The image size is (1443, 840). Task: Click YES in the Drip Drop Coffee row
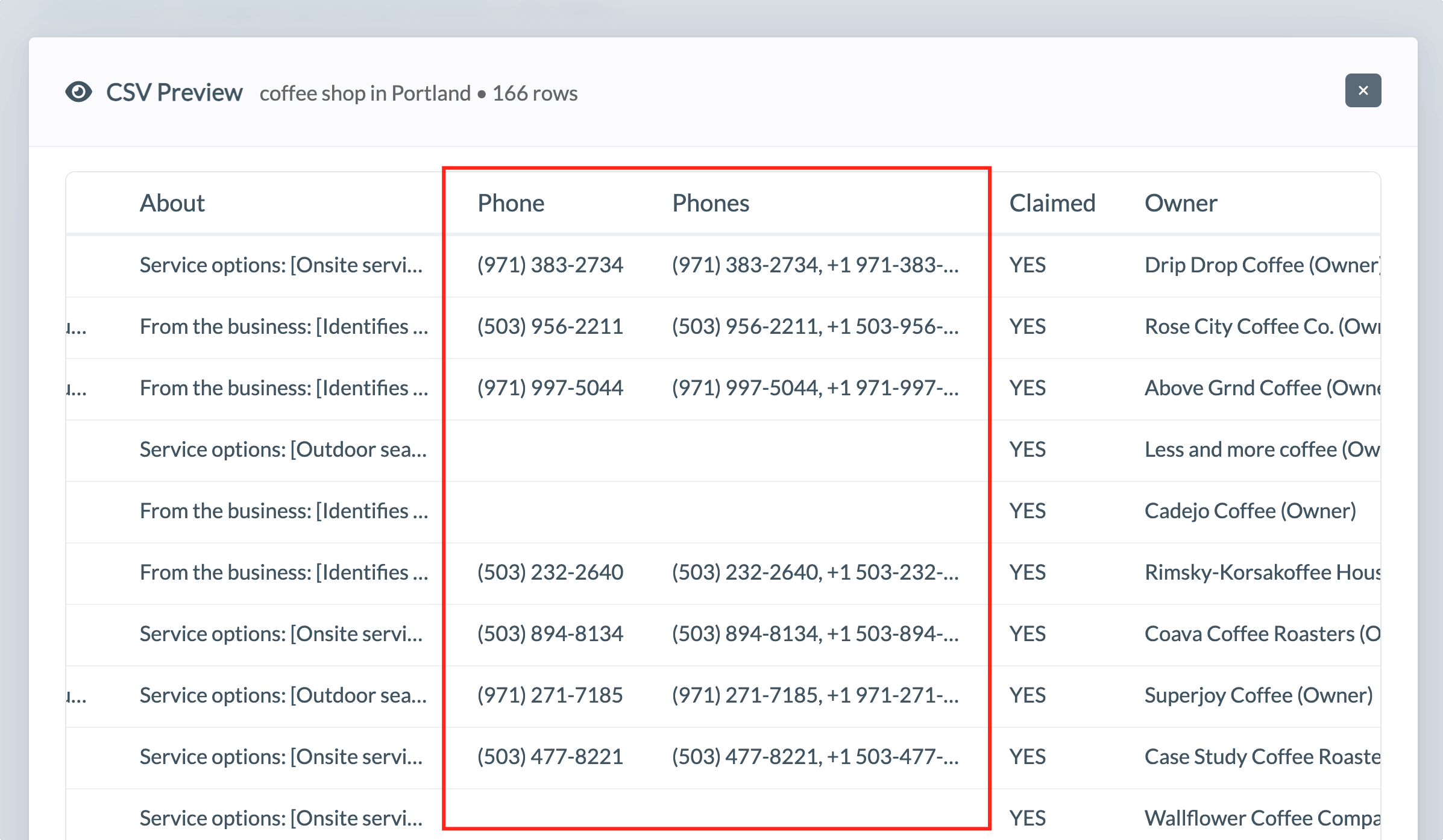[1028, 265]
